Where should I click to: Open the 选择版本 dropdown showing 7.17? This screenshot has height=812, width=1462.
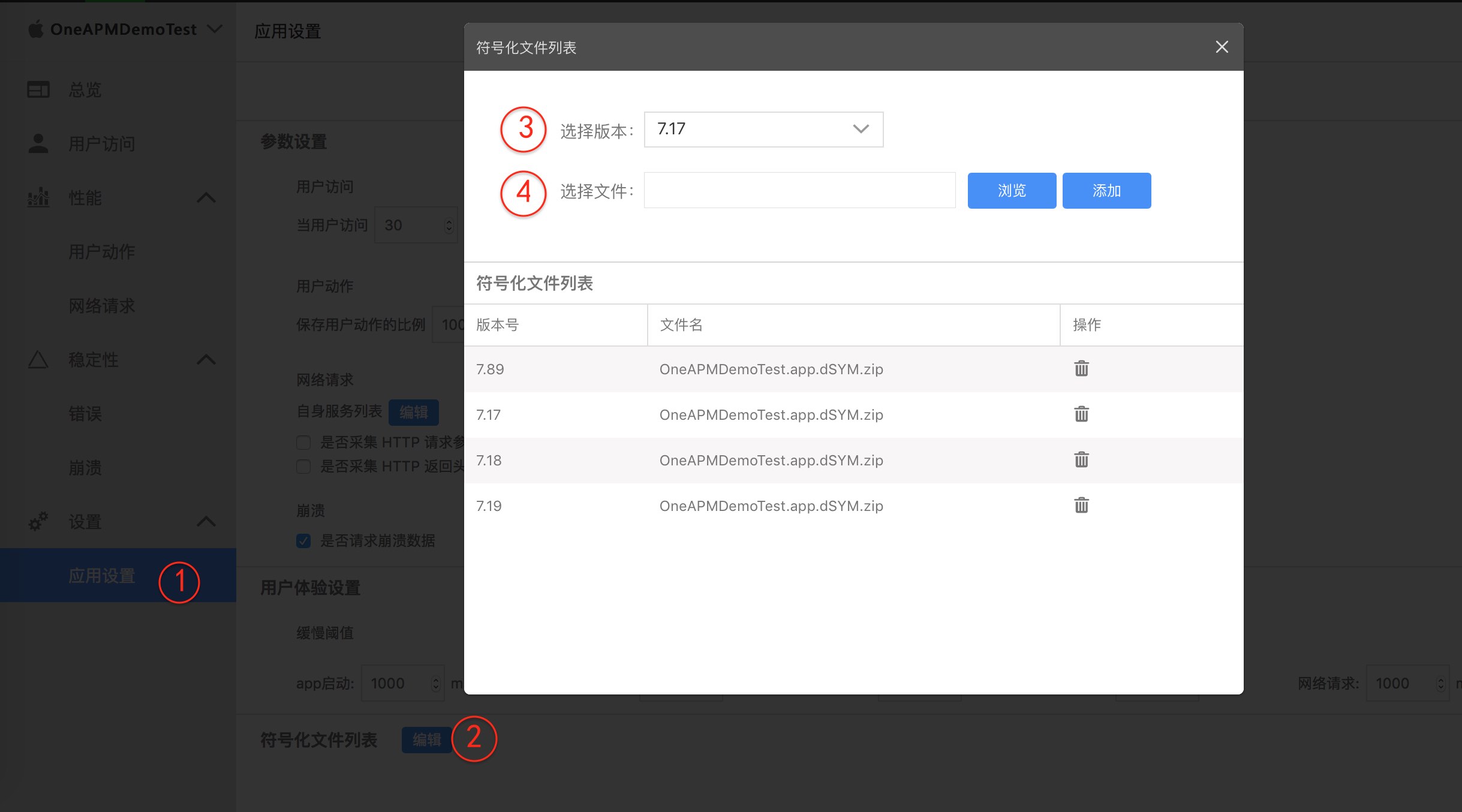pyautogui.click(x=763, y=130)
